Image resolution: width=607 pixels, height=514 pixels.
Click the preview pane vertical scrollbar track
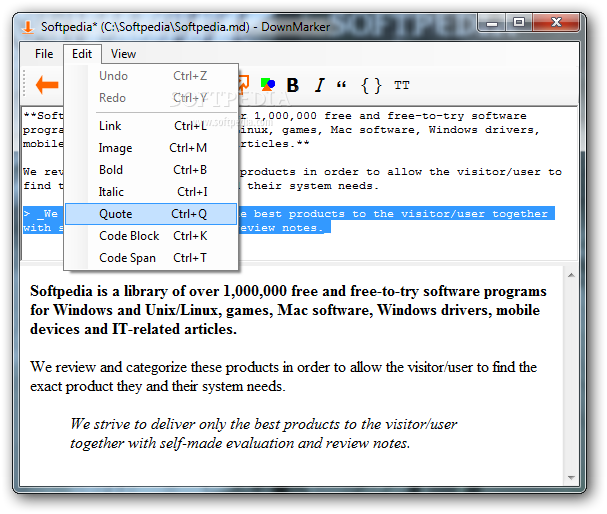571,376
